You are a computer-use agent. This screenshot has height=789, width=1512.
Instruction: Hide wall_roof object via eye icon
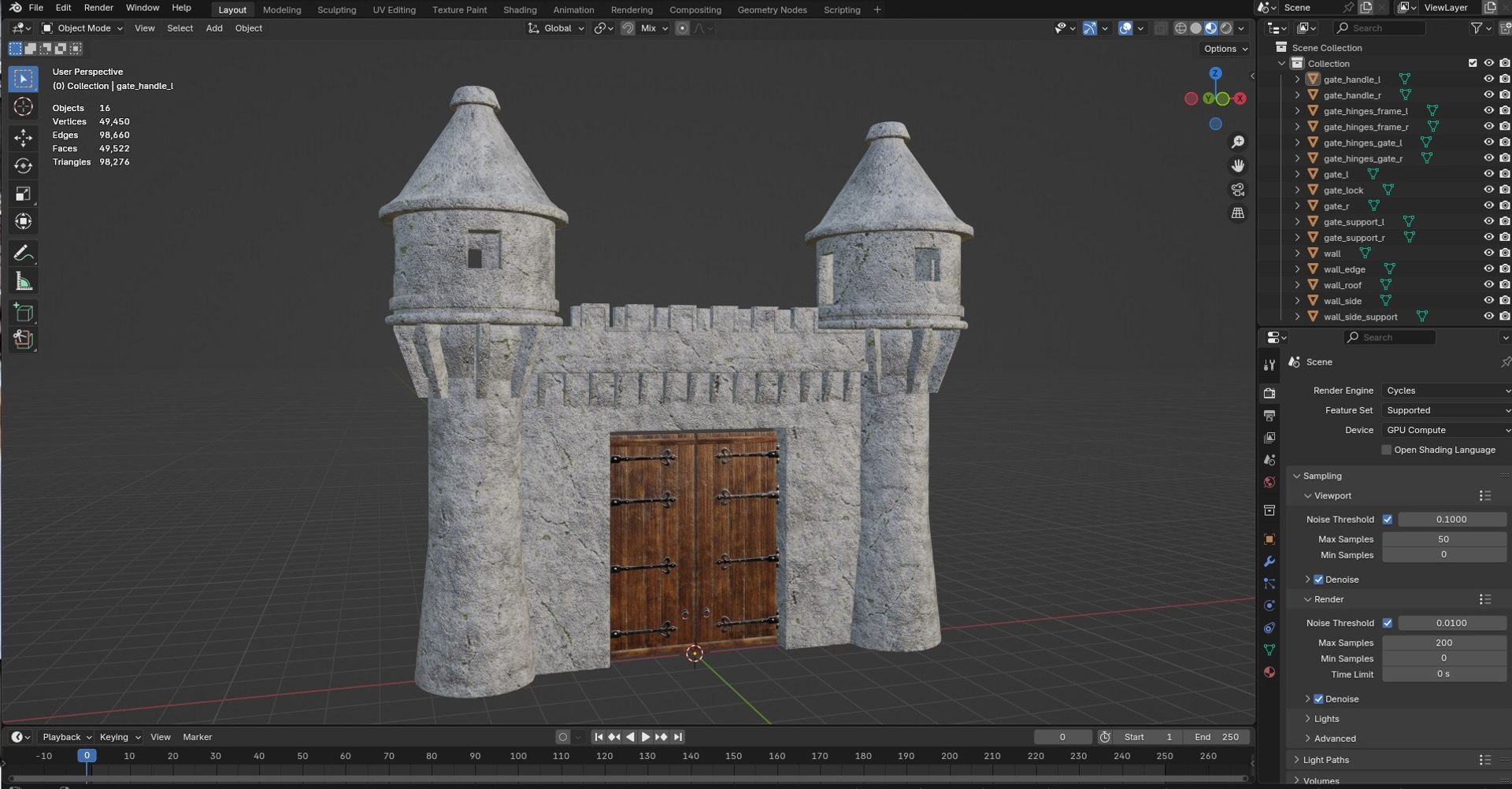[x=1488, y=284]
